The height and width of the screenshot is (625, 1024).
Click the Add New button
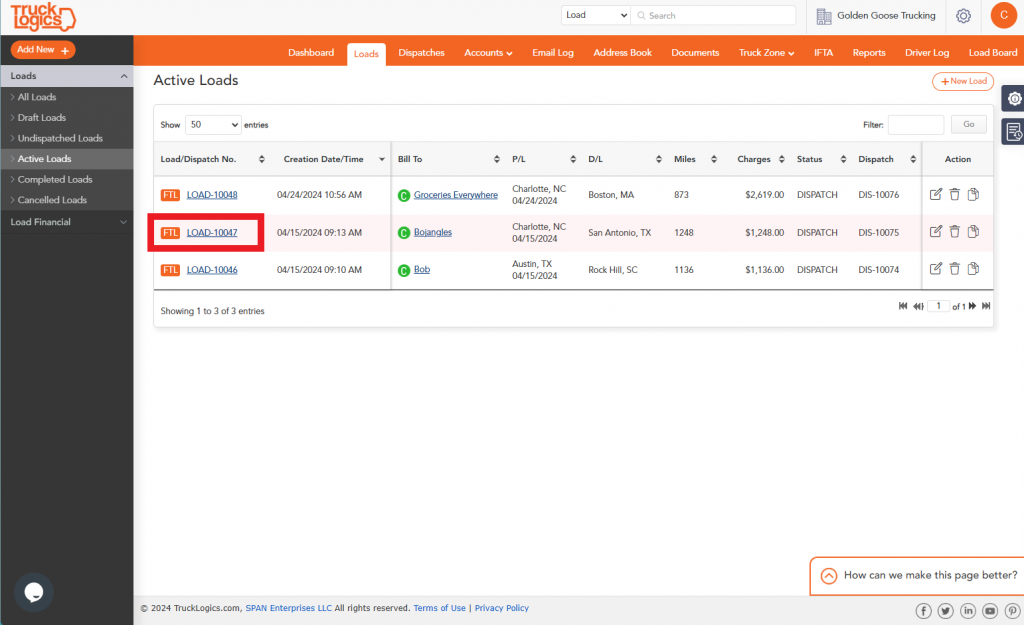coord(43,50)
